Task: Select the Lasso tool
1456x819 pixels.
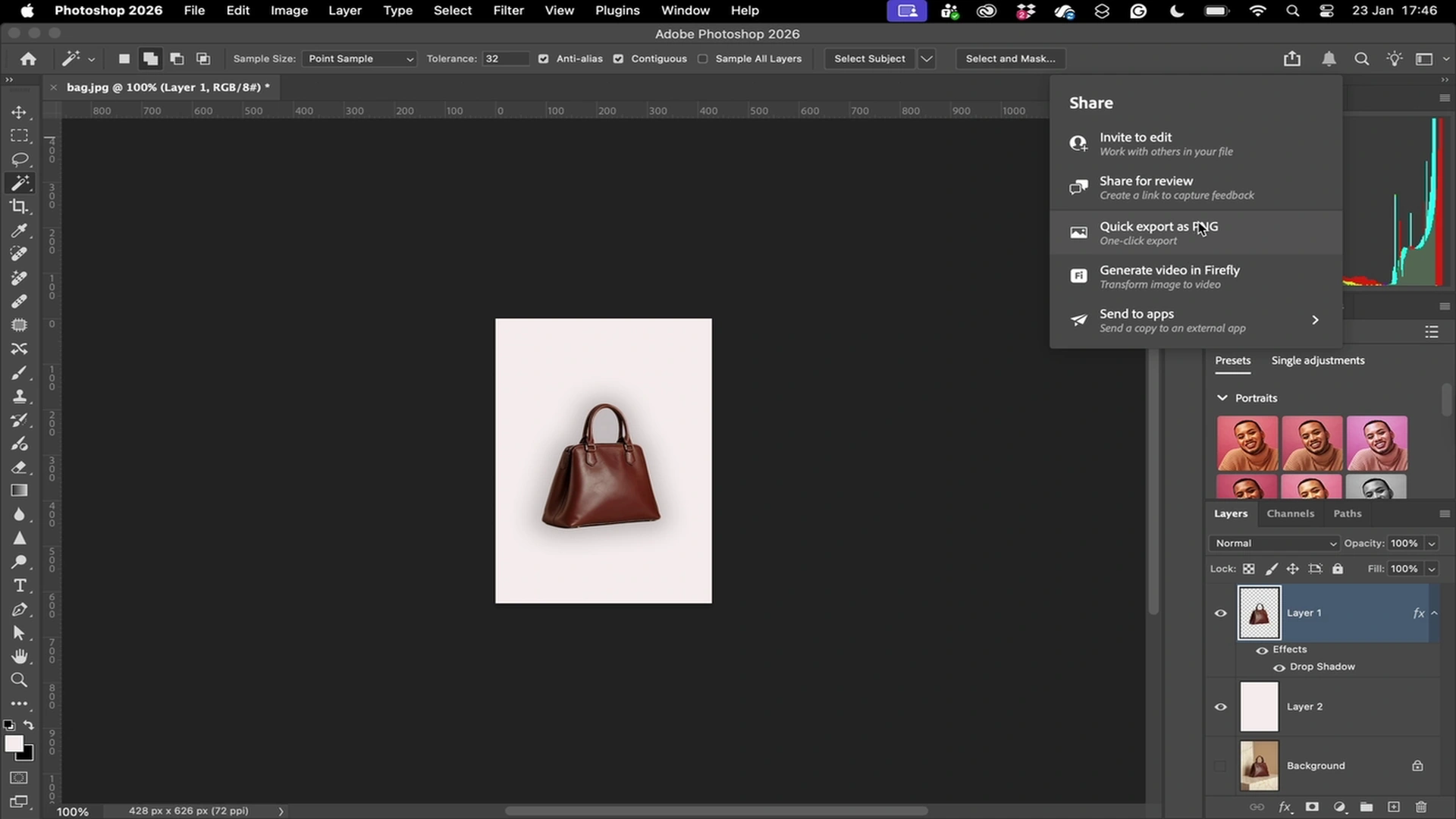Action: pos(19,159)
